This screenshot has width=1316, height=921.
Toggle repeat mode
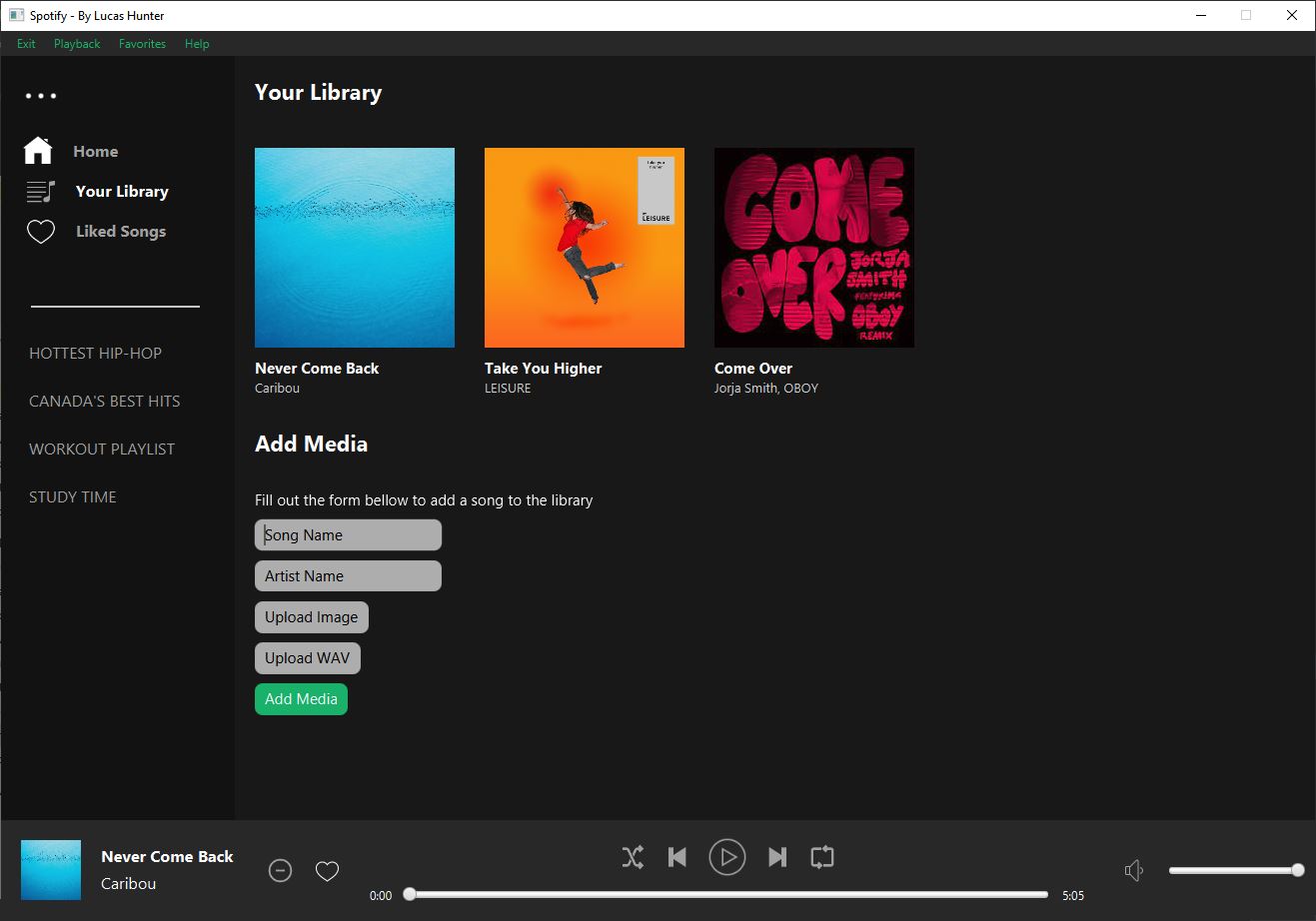pyautogui.click(x=822, y=857)
